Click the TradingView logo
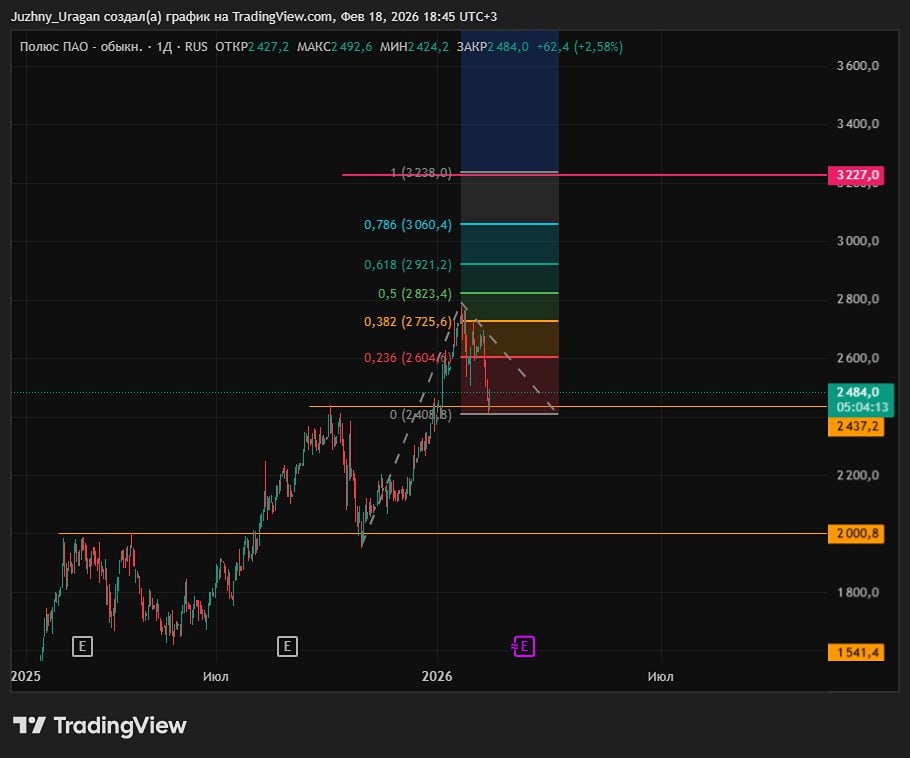This screenshot has width=910, height=758. pos(100,725)
